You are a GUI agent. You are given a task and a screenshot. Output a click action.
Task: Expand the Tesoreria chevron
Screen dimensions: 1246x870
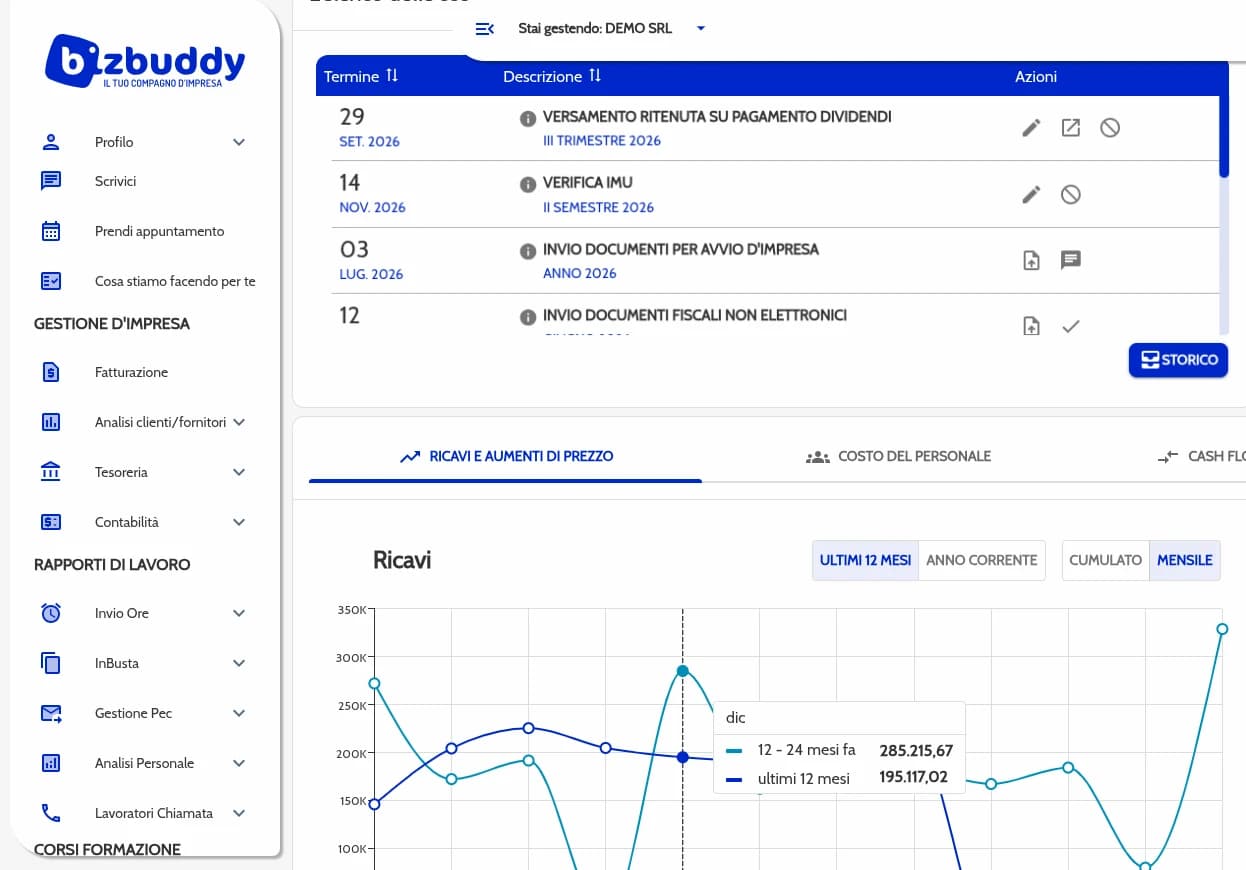point(239,472)
